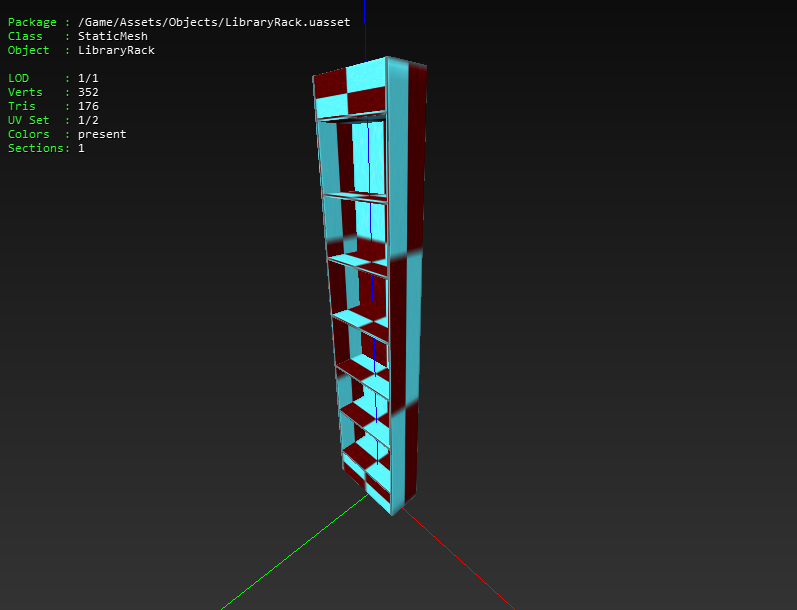Viewport: 797px width, 610px height.
Task: Click the green Object label
Action: pyautogui.click(x=28, y=50)
